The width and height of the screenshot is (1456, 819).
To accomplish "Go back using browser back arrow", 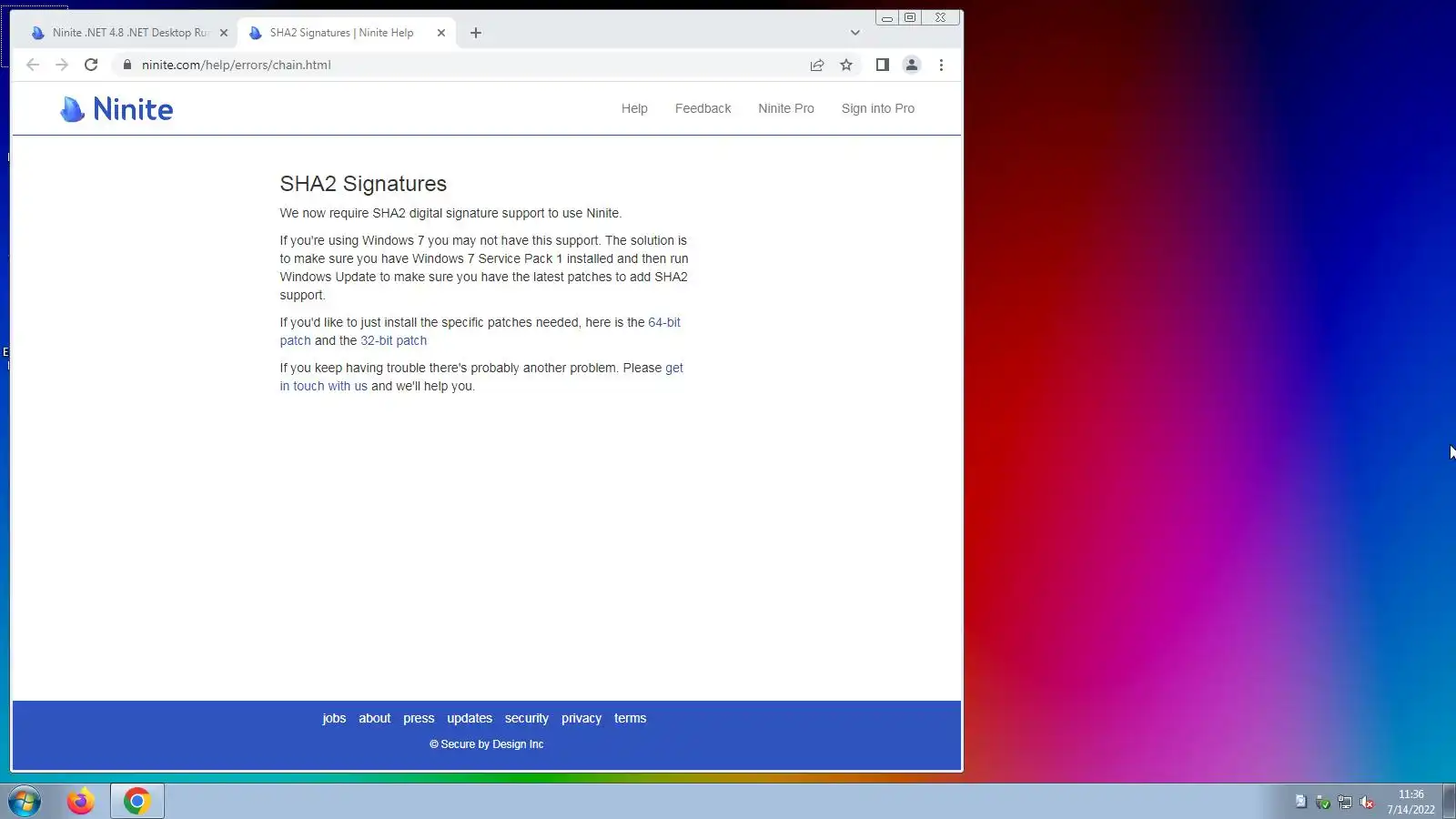I will tap(33, 65).
